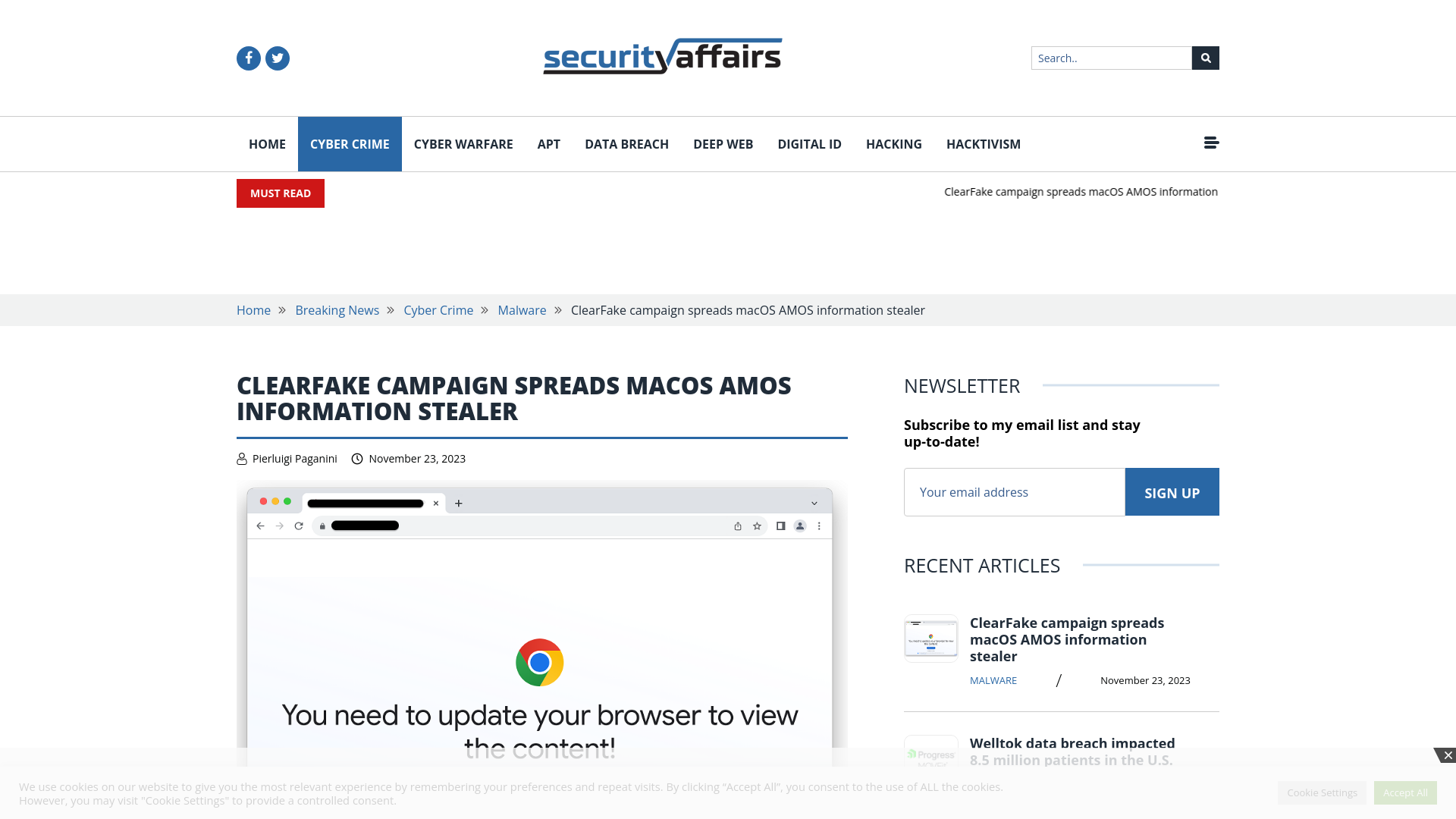The width and height of the screenshot is (1456, 819).
Task: Toggle the Cookie Settings preferences
Action: 1322,793
